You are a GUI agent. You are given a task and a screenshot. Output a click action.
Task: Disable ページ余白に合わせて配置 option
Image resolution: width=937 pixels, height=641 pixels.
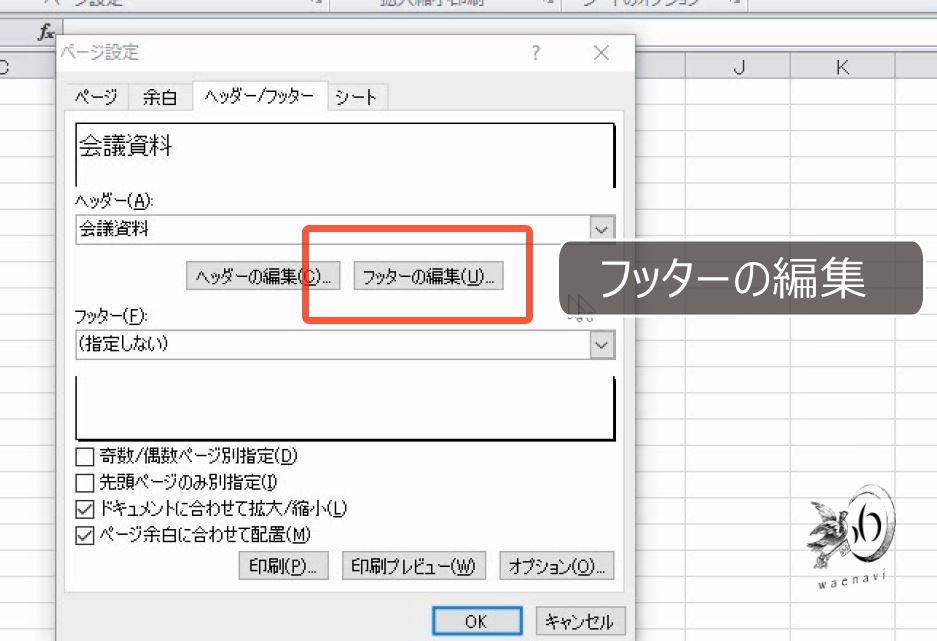(x=84, y=534)
